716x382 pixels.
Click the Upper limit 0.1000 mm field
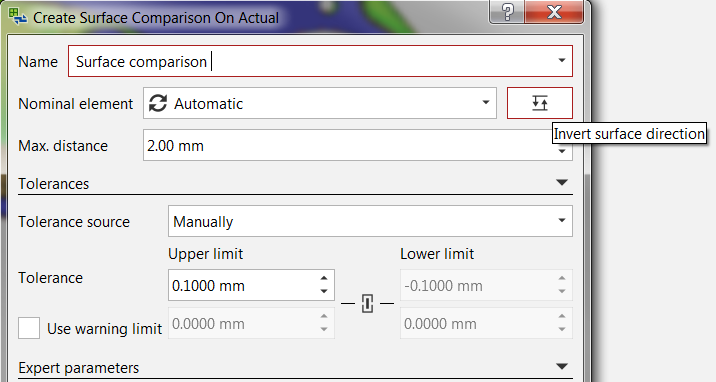243,285
